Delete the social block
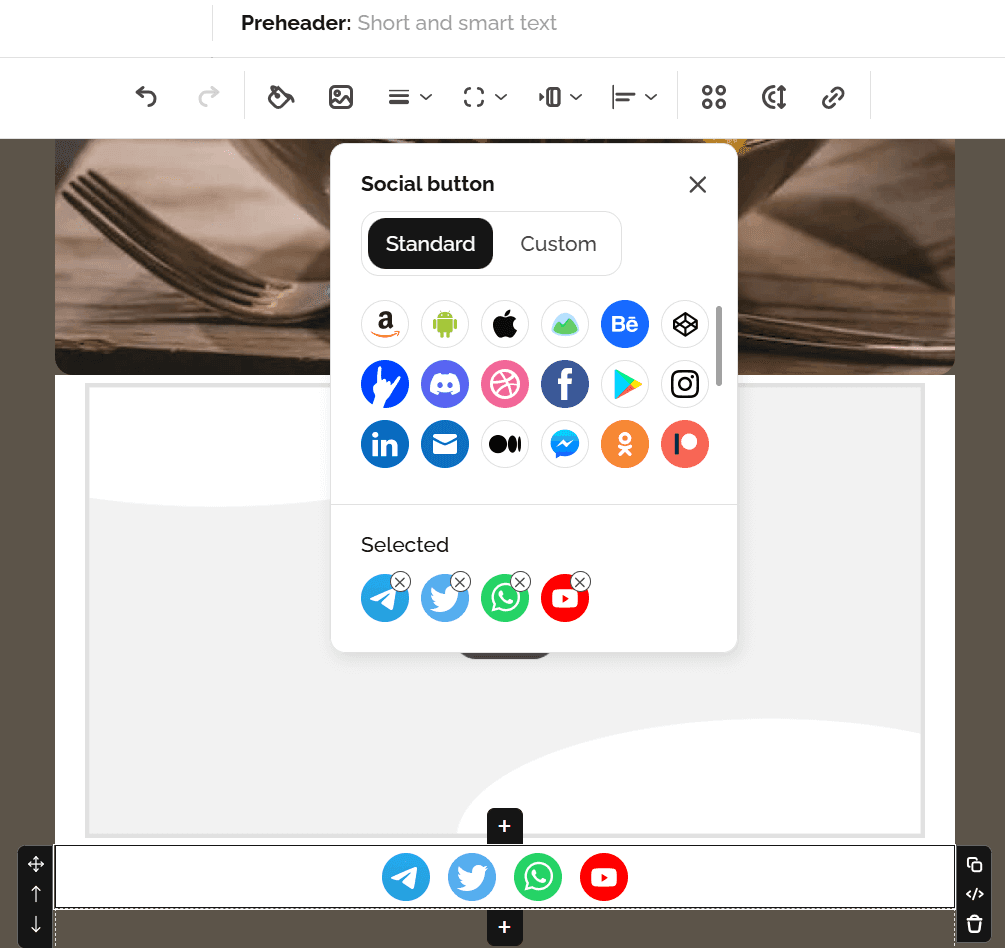 coord(974,924)
